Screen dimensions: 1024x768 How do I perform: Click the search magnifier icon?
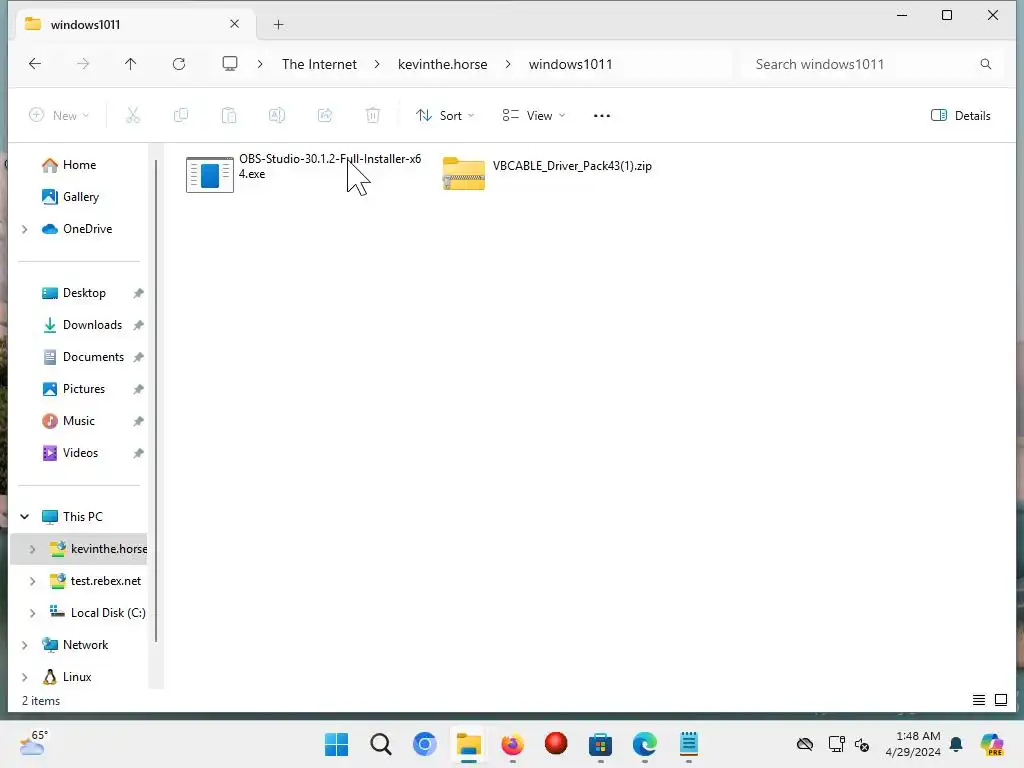985,64
